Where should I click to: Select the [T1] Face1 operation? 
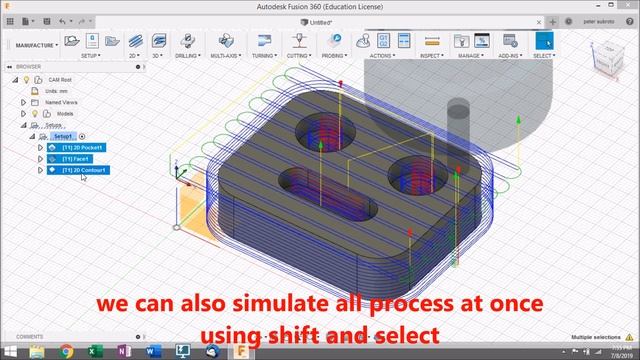click(x=70, y=159)
